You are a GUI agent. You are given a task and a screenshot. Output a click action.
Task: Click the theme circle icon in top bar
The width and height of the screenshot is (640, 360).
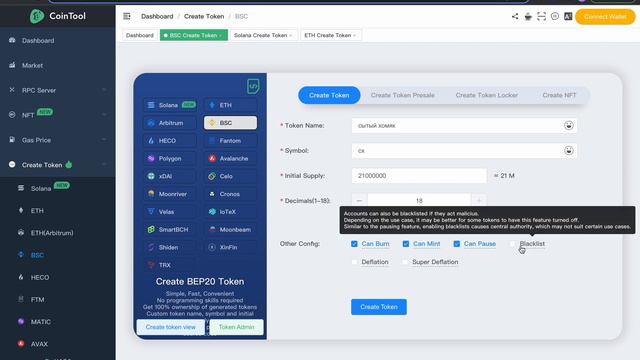click(x=555, y=16)
